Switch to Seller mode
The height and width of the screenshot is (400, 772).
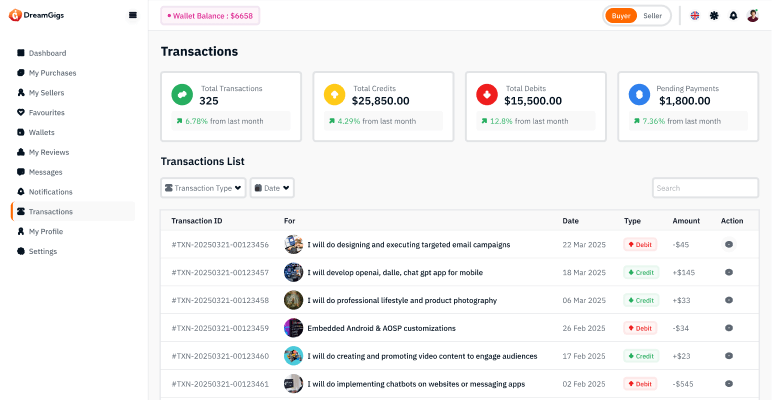pyautogui.click(x=652, y=16)
